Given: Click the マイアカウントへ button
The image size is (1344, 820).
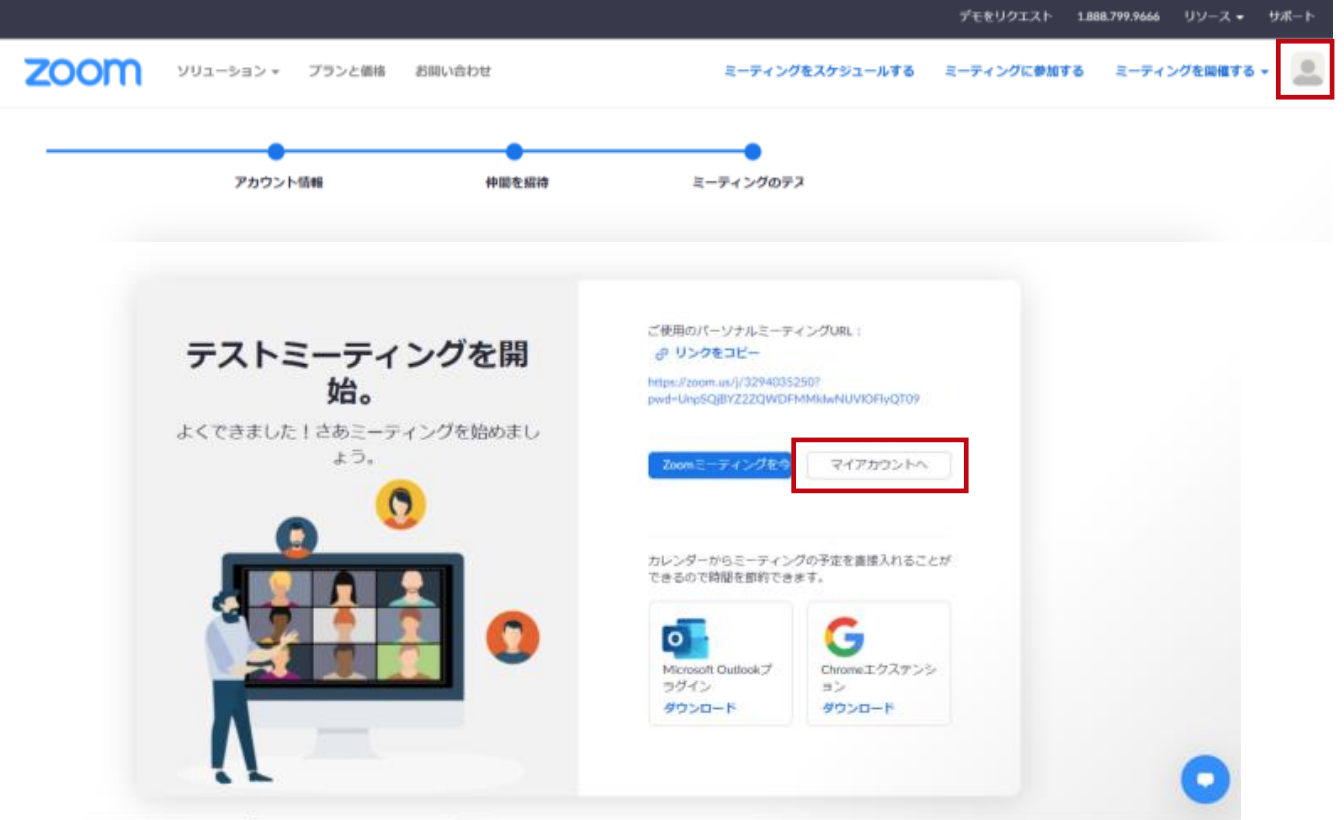Looking at the screenshot, I should 879,465.
